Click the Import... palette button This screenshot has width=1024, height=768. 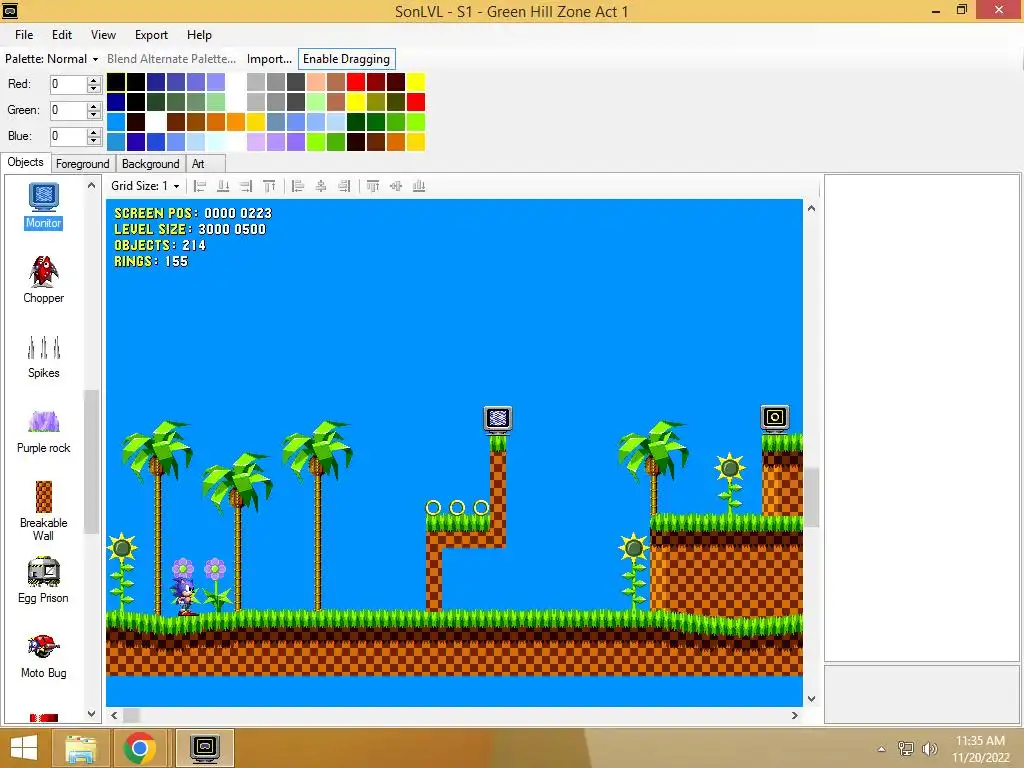[x=269, y=59]
